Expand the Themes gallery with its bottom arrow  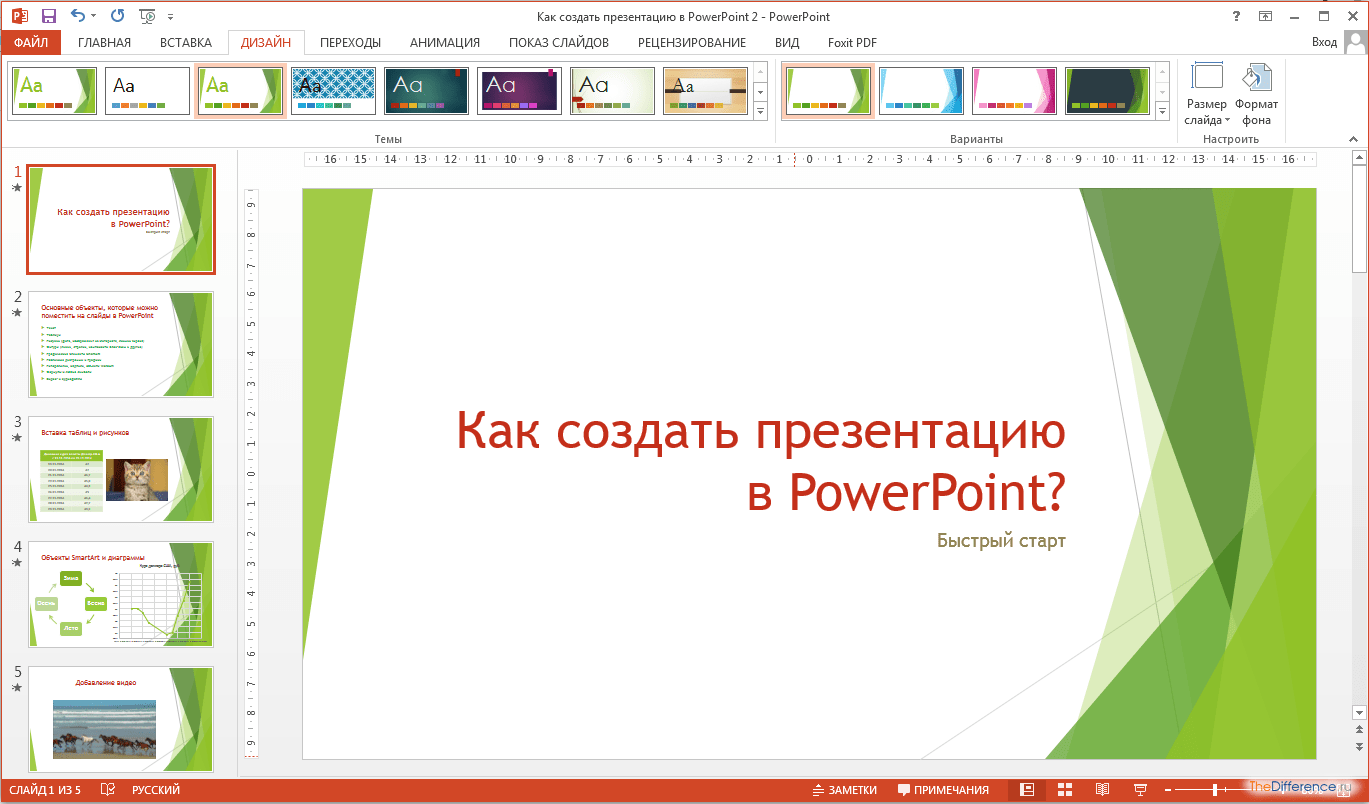pos(760,112)
